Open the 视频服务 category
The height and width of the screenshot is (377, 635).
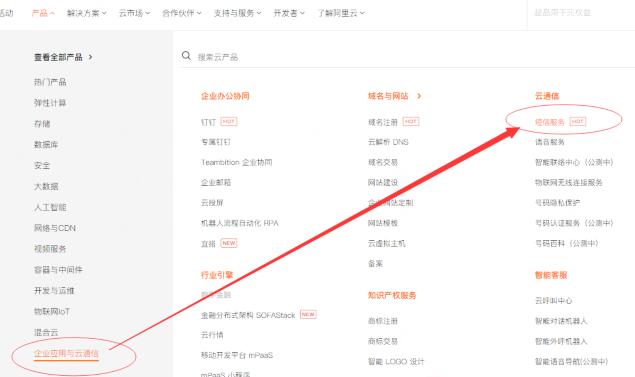coord(50,249)
